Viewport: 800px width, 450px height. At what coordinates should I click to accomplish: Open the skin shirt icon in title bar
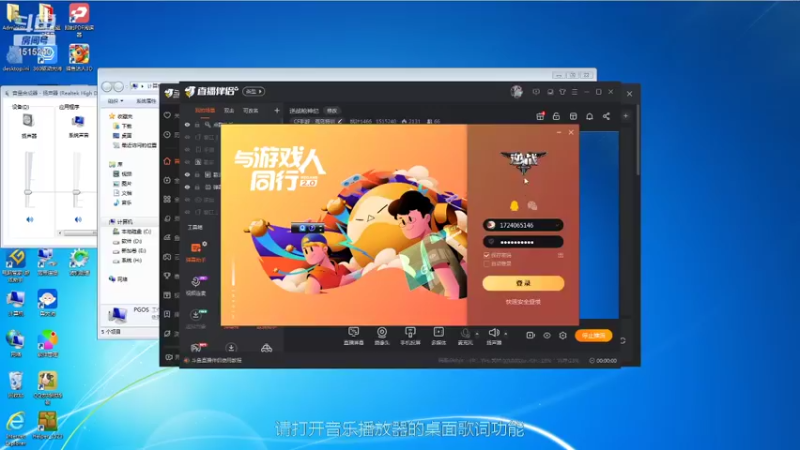click(x=562, y=92)
